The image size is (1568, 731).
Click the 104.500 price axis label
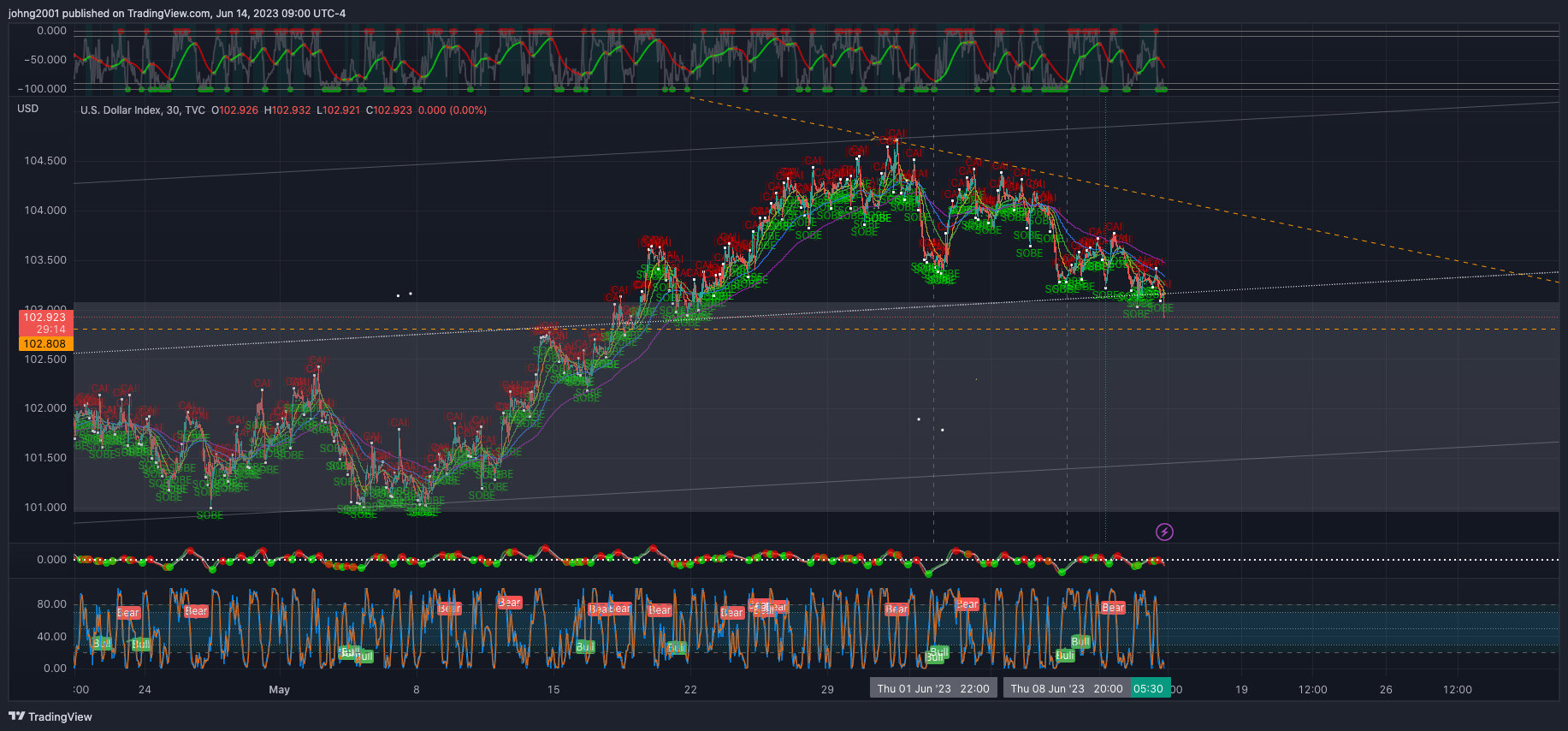pos(45,161)
